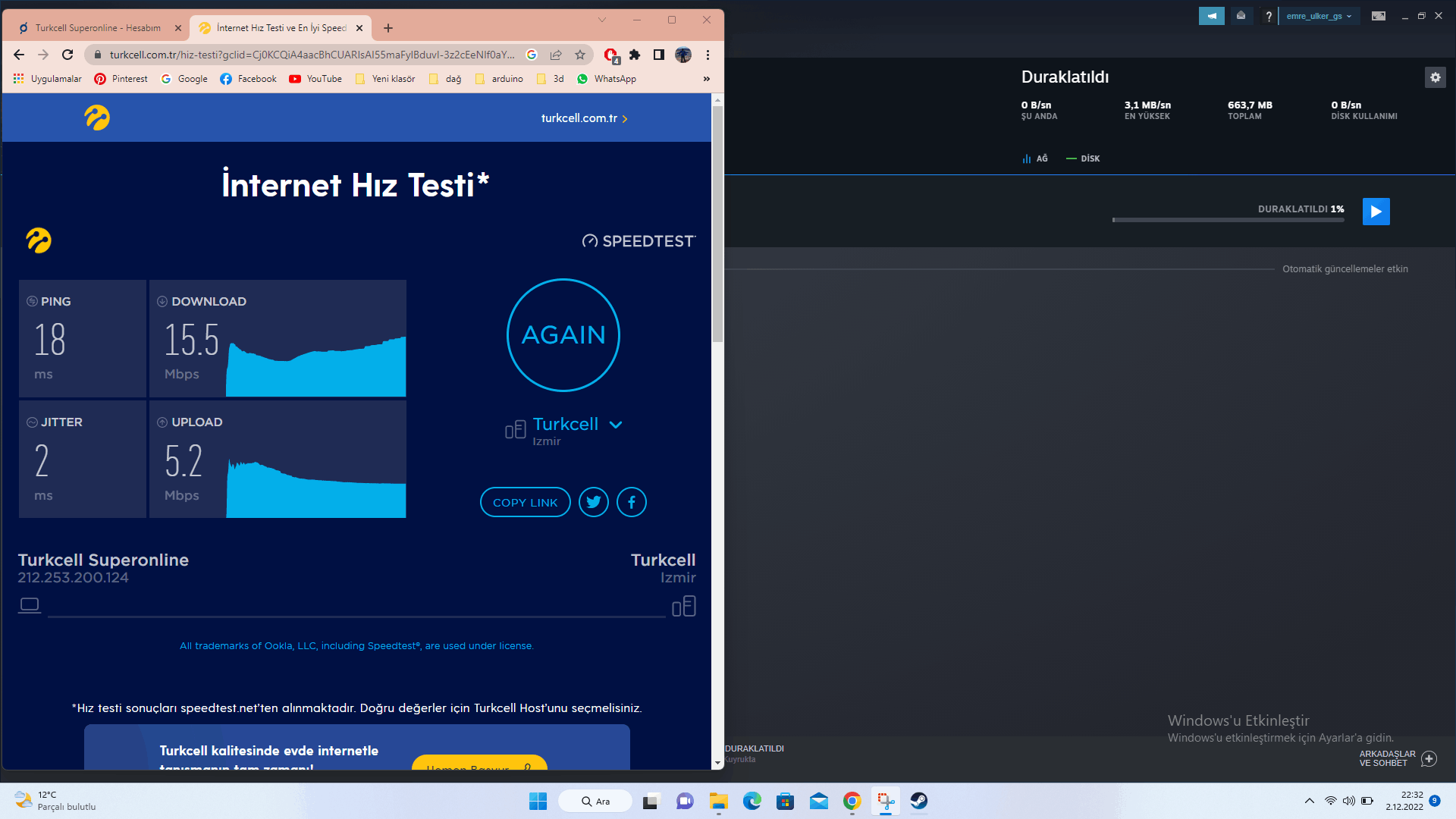Open emre_ulker_gs account dropdown in Steam
Viewport: 1456px width, 819px height.
[x=1319, y=16]
